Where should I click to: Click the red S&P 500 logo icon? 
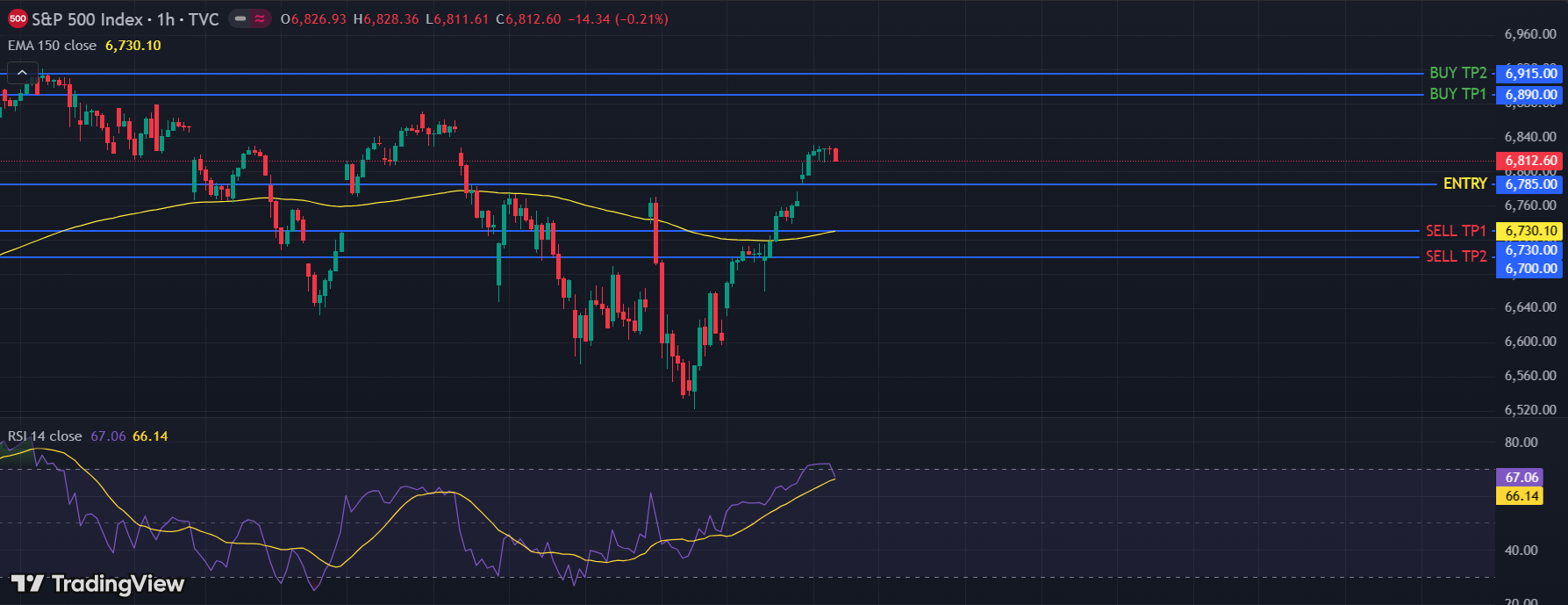pyautogui.click(x=18, y=19)
